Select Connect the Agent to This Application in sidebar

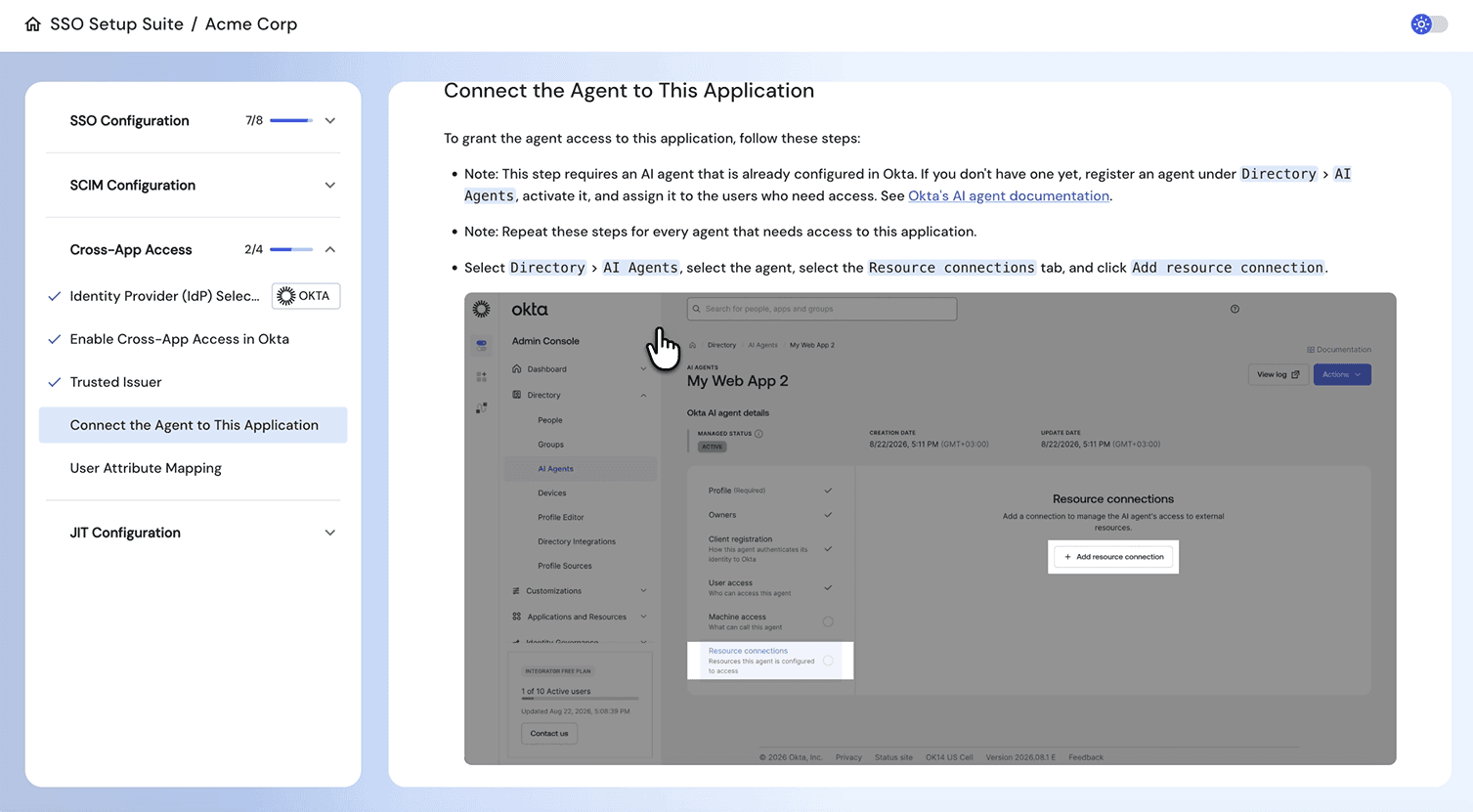[x=194, y=425]
